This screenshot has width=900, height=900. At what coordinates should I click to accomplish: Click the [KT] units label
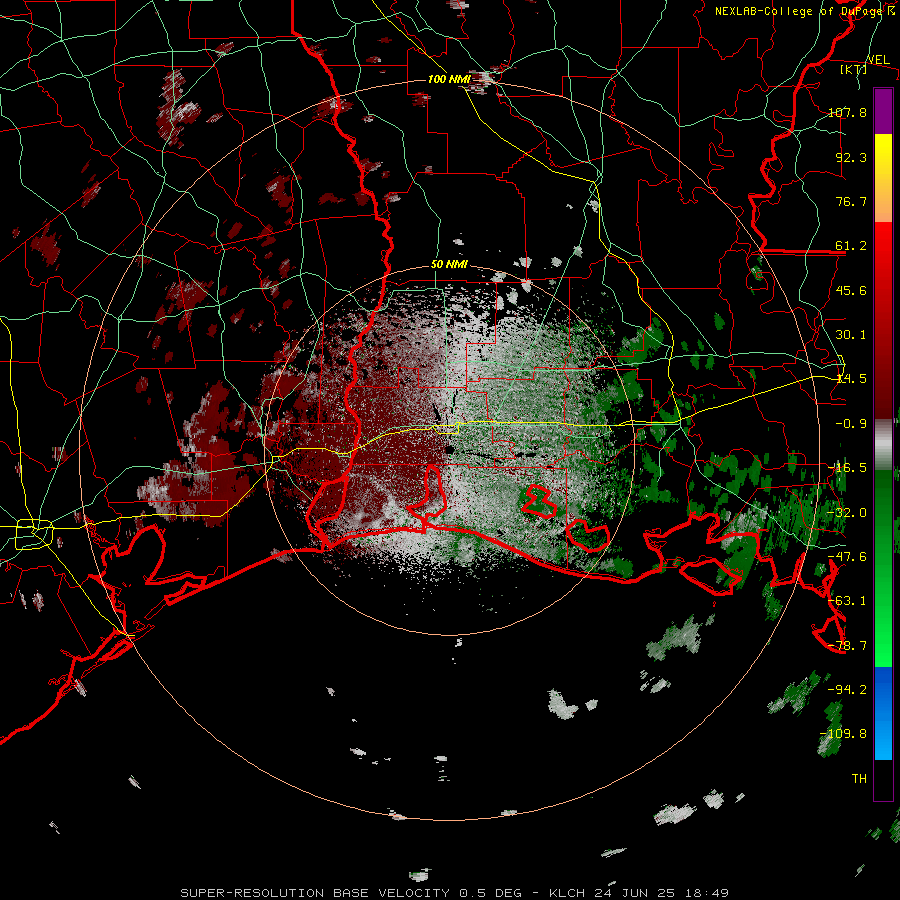click(x=854, y=69)
